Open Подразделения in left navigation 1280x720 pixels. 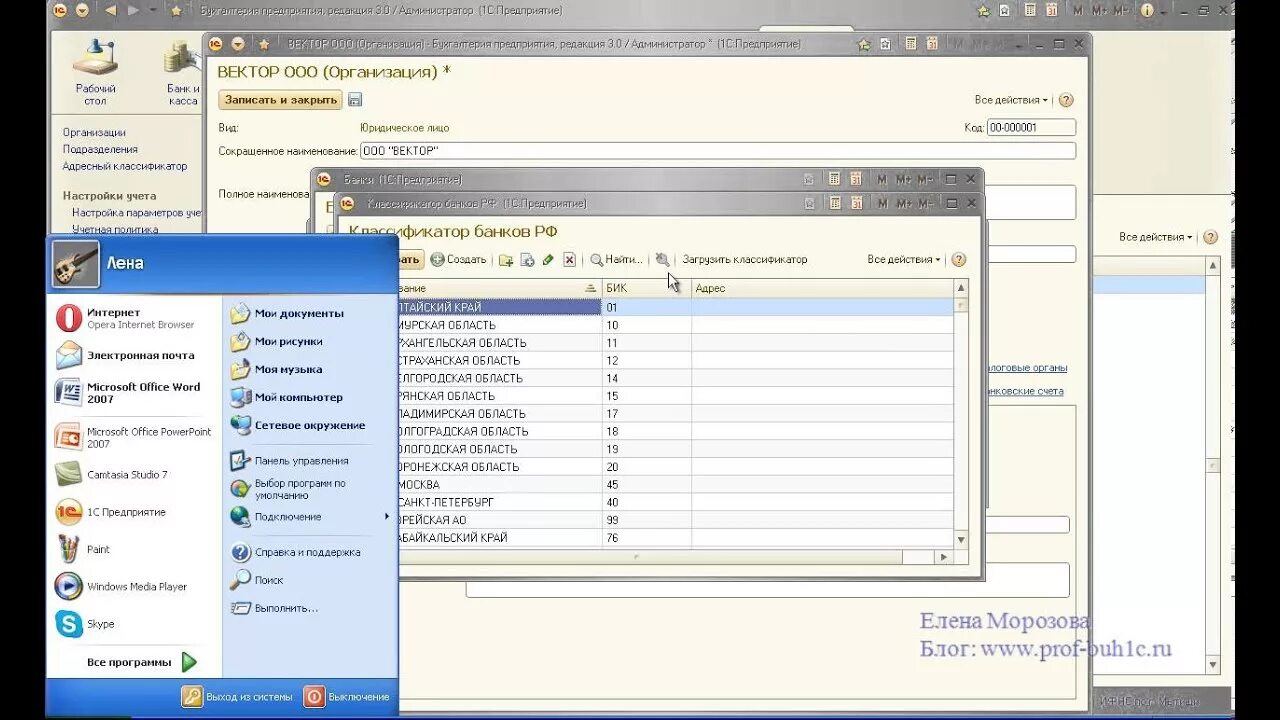100,149
